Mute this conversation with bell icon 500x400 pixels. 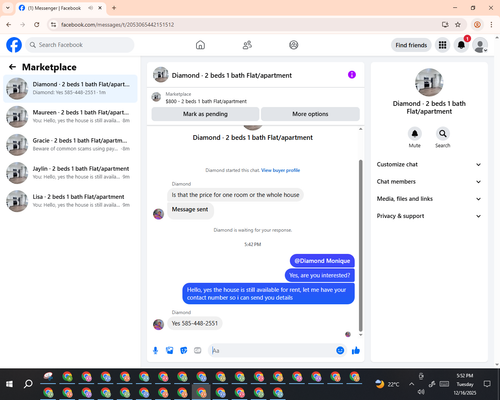(x=414, y=134)
